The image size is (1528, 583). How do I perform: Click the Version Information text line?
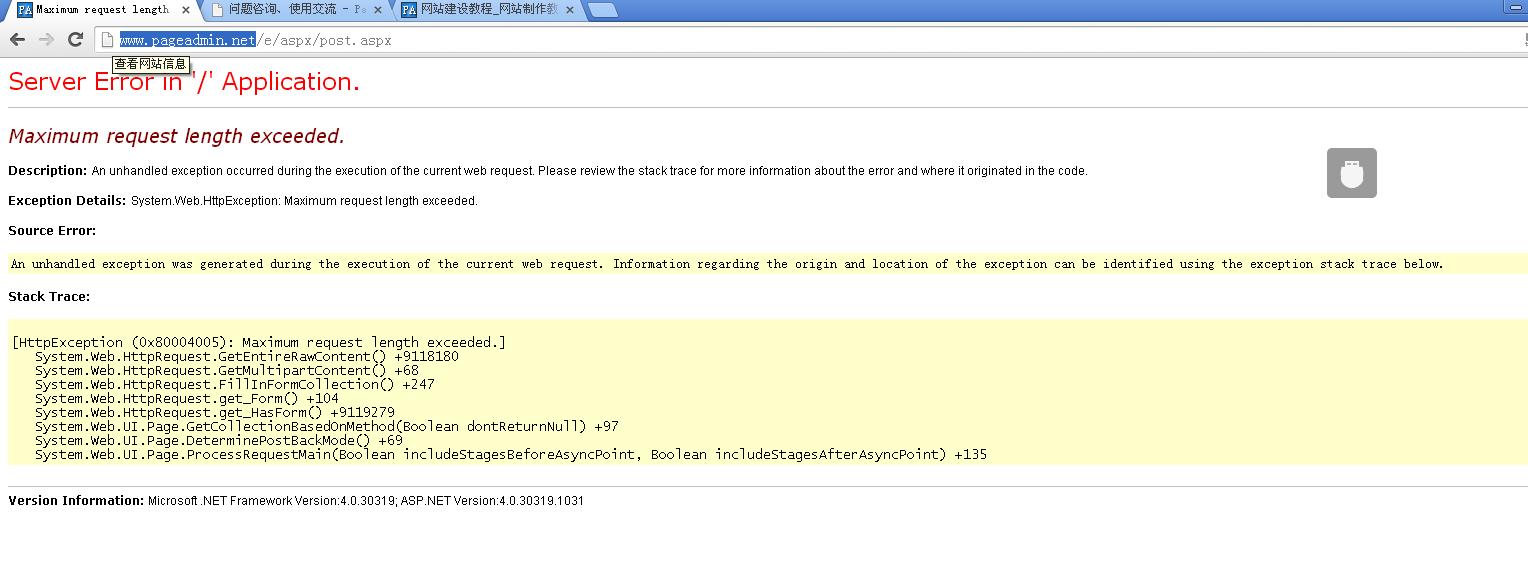(296, 500)
